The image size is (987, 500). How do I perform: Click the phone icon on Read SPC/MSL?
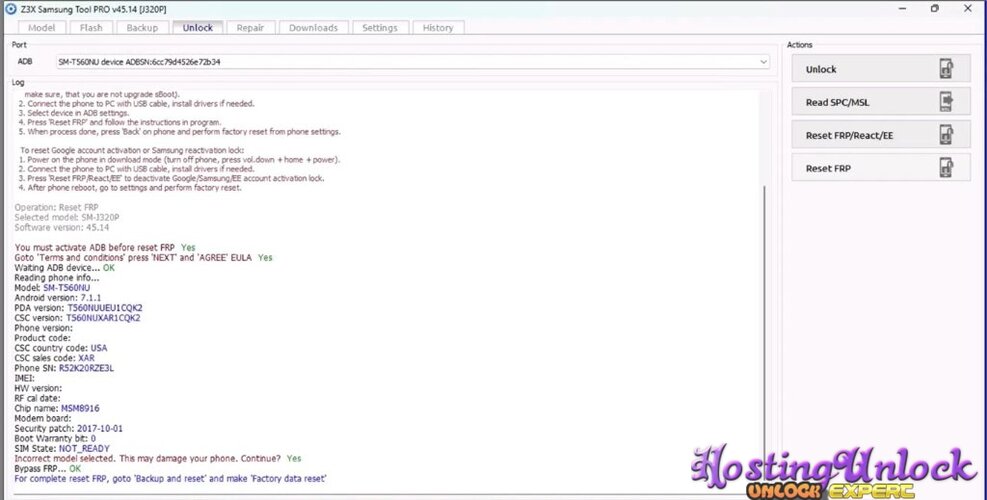tap(946, 101)
